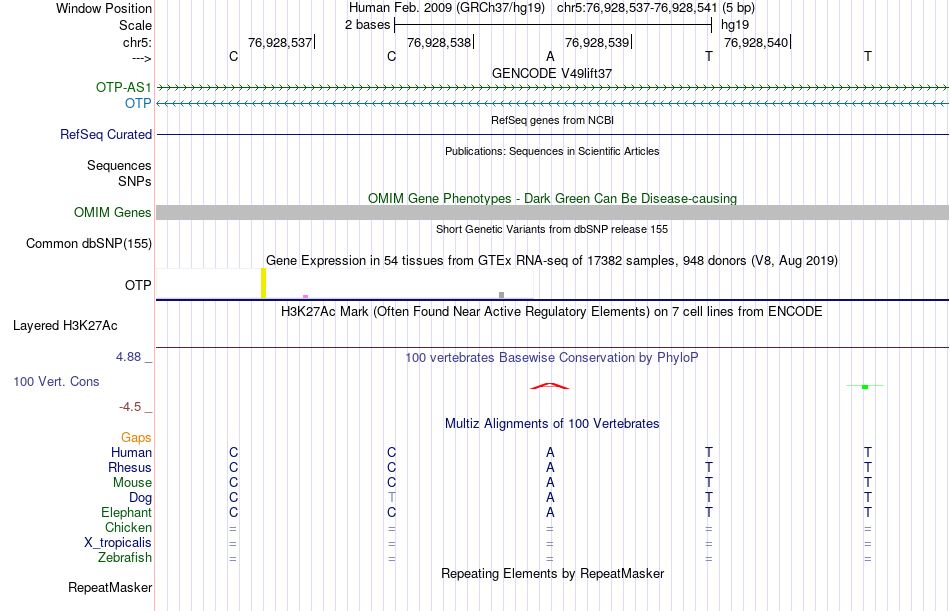Click Short Genetic Variants from dbSNP title

click(552, 229)
